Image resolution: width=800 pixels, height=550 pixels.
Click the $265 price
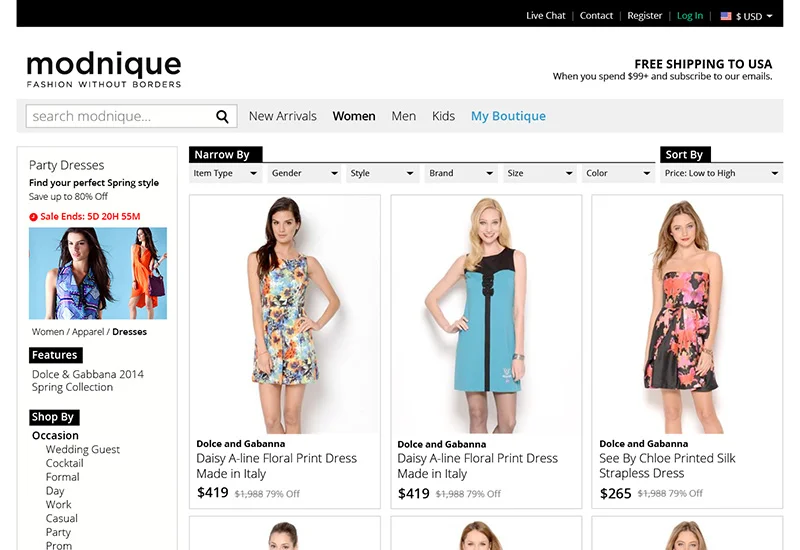[615, 493]
